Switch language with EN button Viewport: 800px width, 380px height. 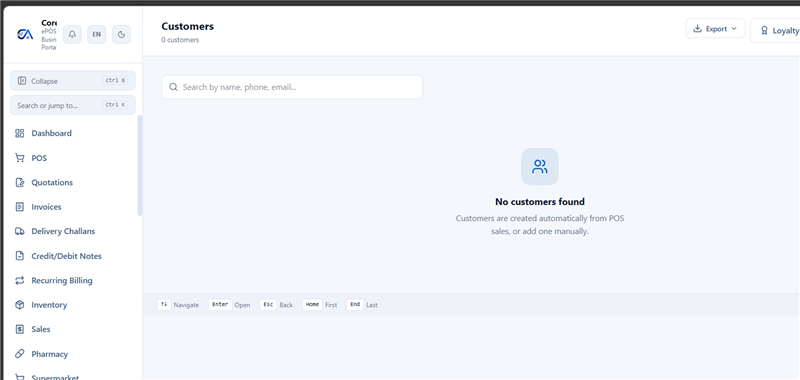coord(96,35)
